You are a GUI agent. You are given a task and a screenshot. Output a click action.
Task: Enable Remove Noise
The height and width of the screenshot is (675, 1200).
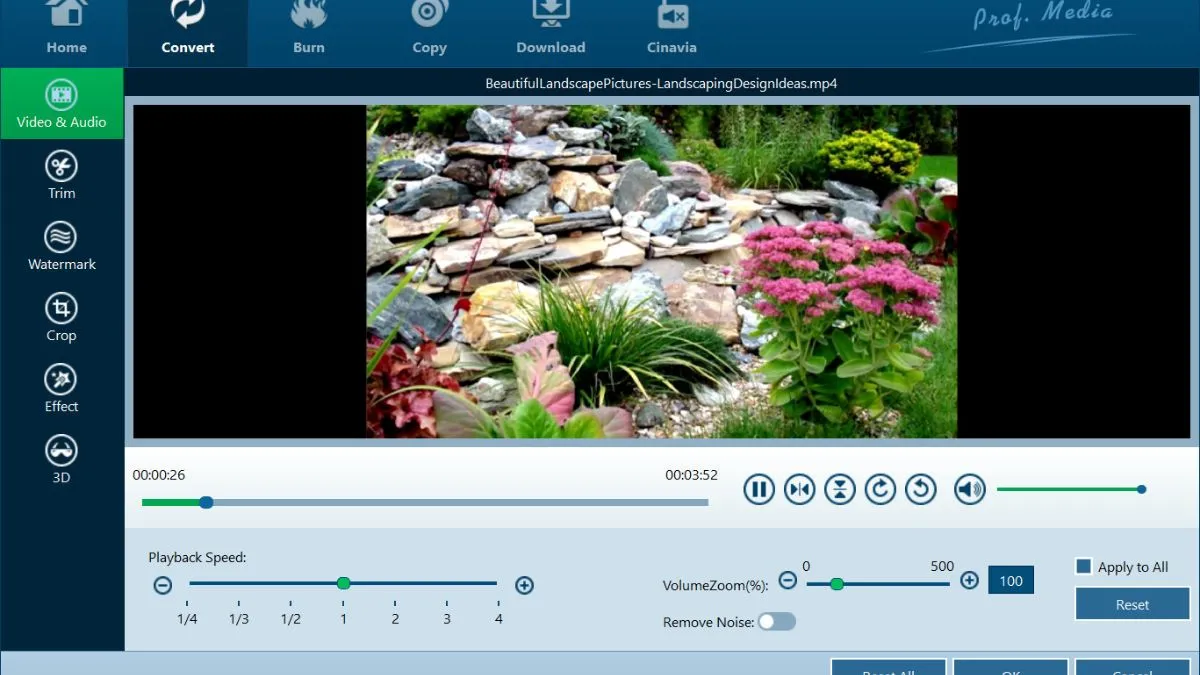pyautogui.click(x=779, y=621)
